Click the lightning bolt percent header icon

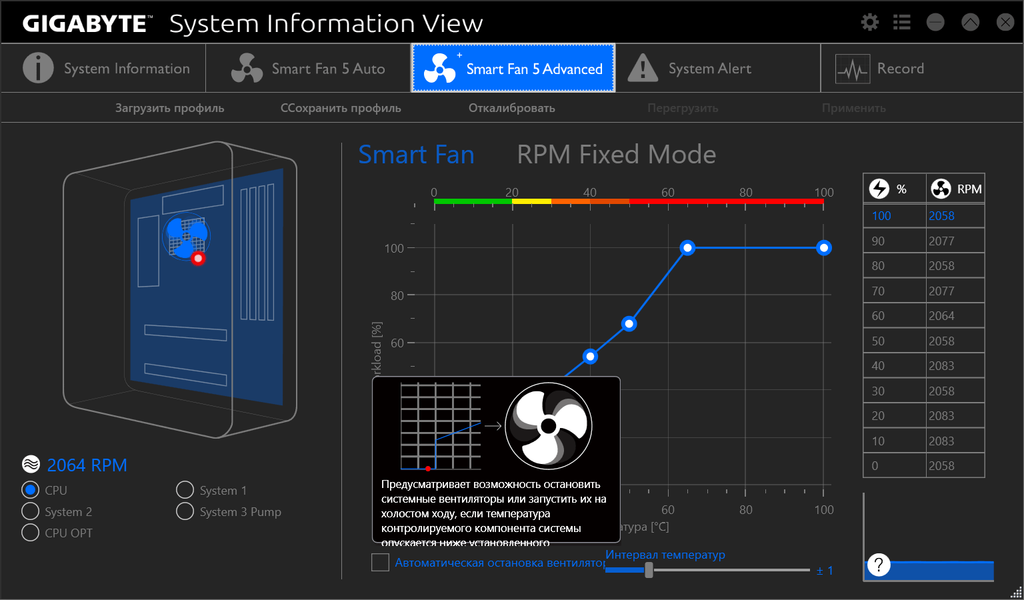point(880,189)
